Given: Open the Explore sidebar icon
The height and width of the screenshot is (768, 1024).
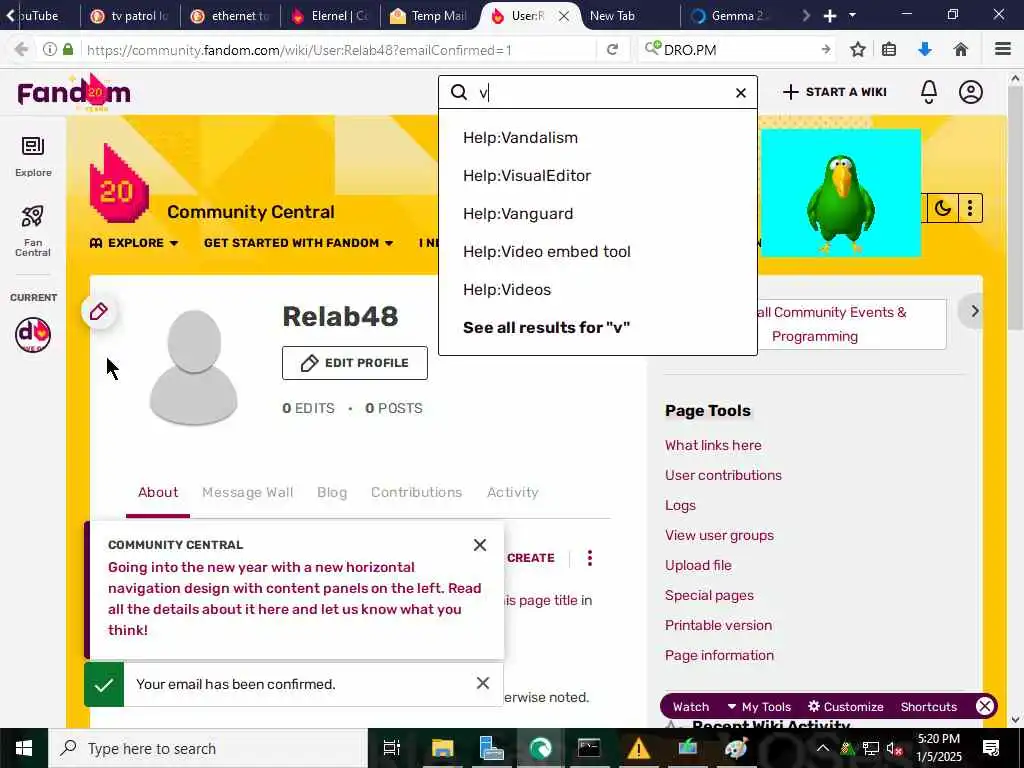Looking at the screenshot, I should point(33,157).
